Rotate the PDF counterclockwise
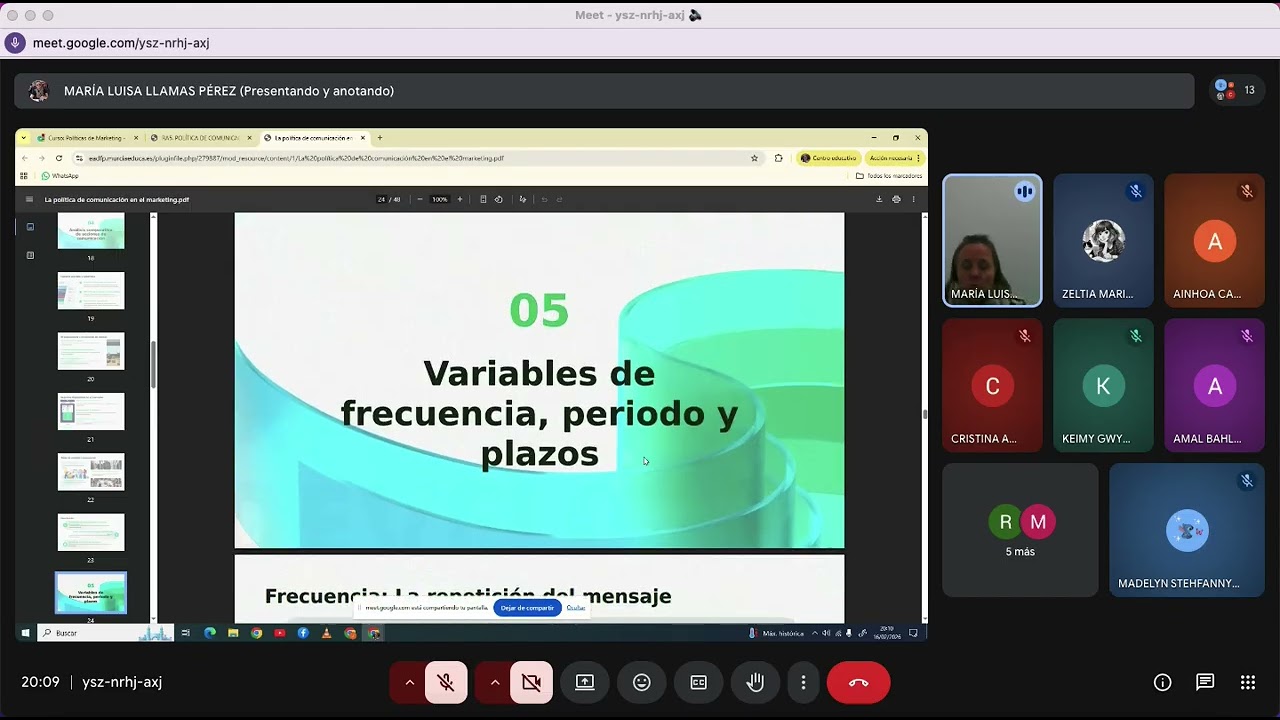 coord(499,199)
